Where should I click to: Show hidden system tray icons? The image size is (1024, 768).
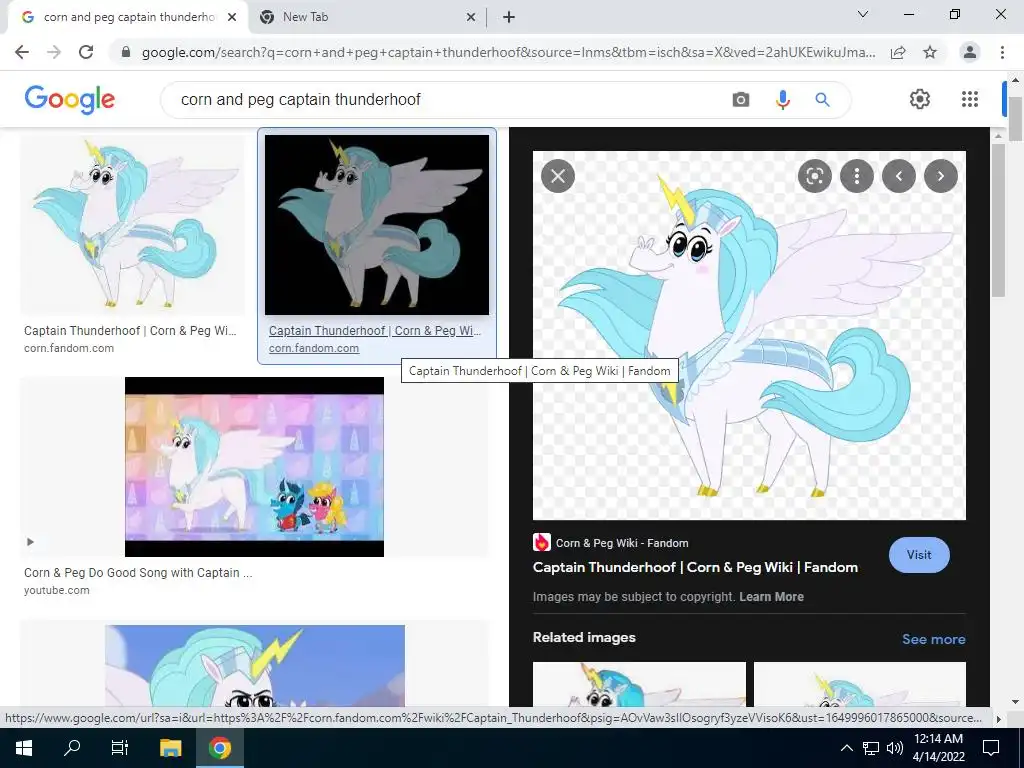click(846, 748)
